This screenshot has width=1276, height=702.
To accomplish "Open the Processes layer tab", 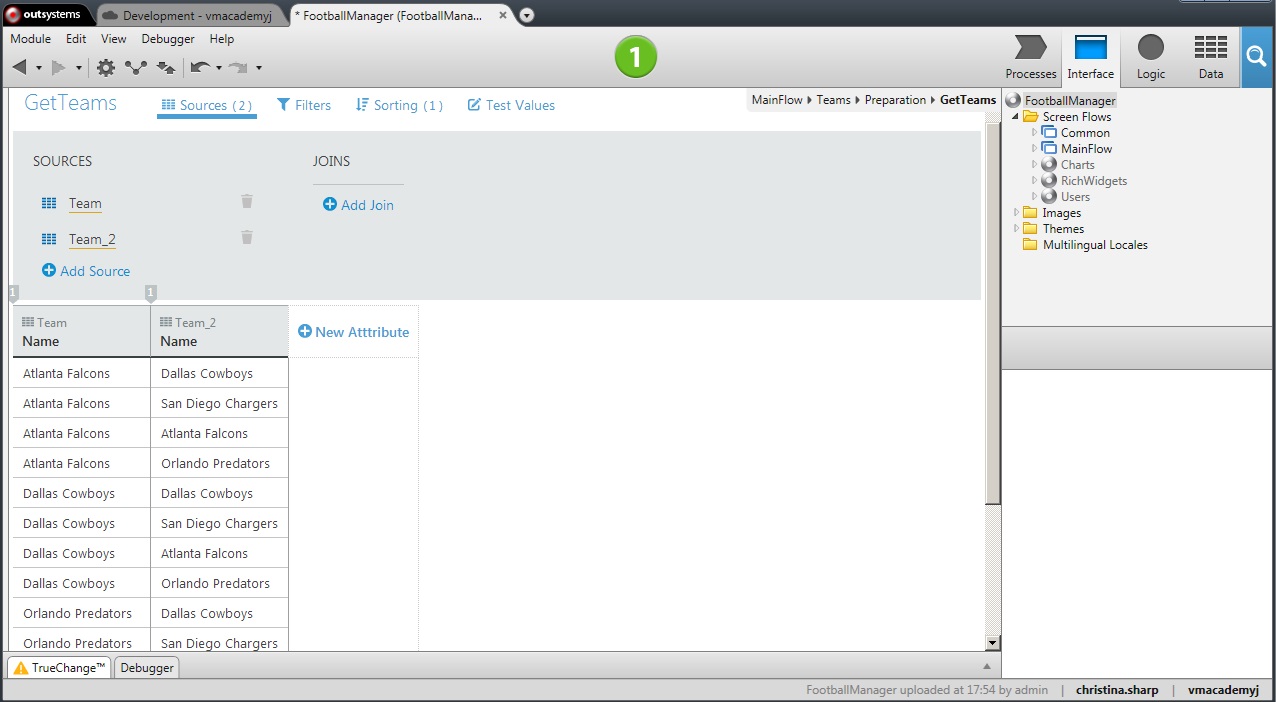I will (x=1030, y=58).
